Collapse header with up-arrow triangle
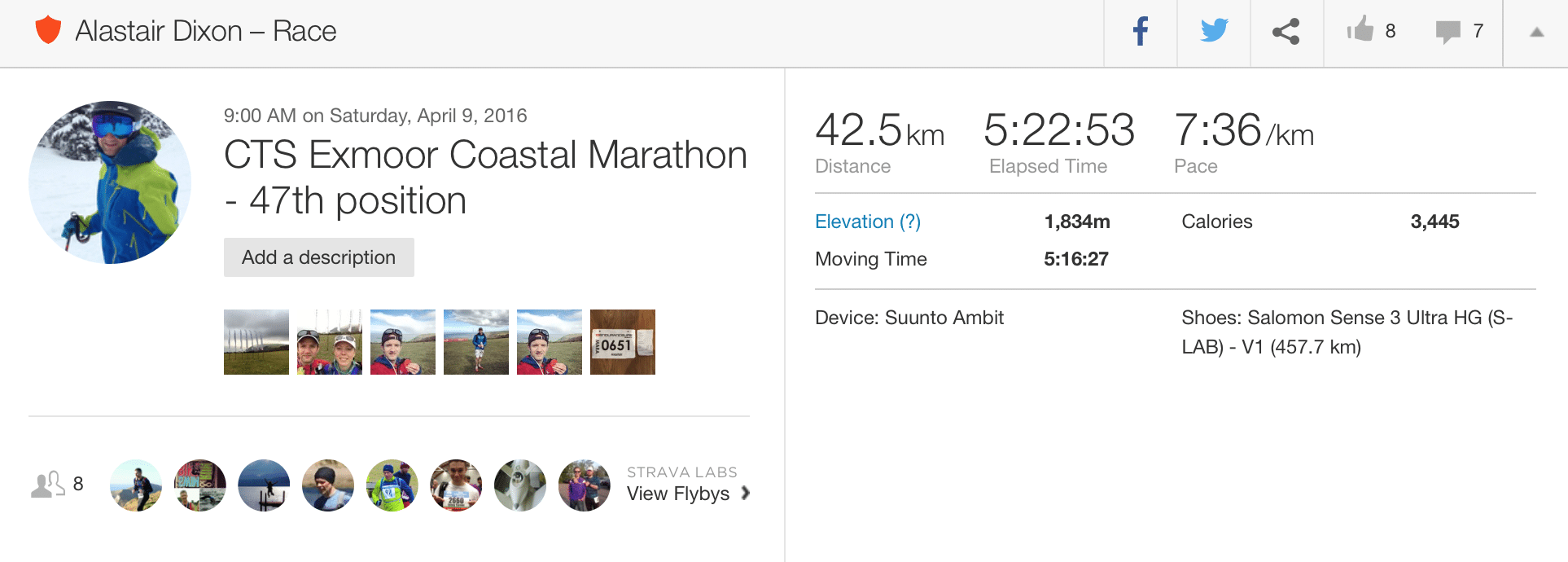Image resolution: width=1568 pixels, height=562 pixels. tap(1536, 33)
